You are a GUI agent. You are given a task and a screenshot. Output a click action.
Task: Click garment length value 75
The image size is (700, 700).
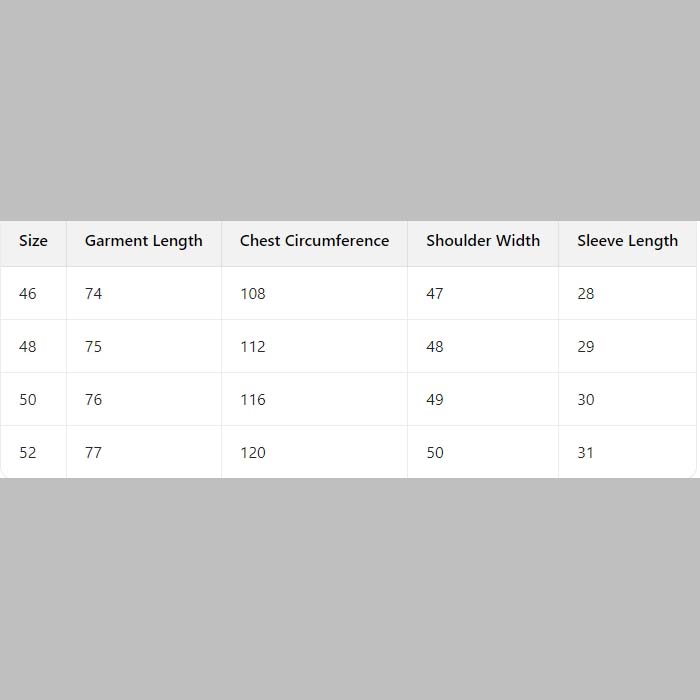(94, 347)
